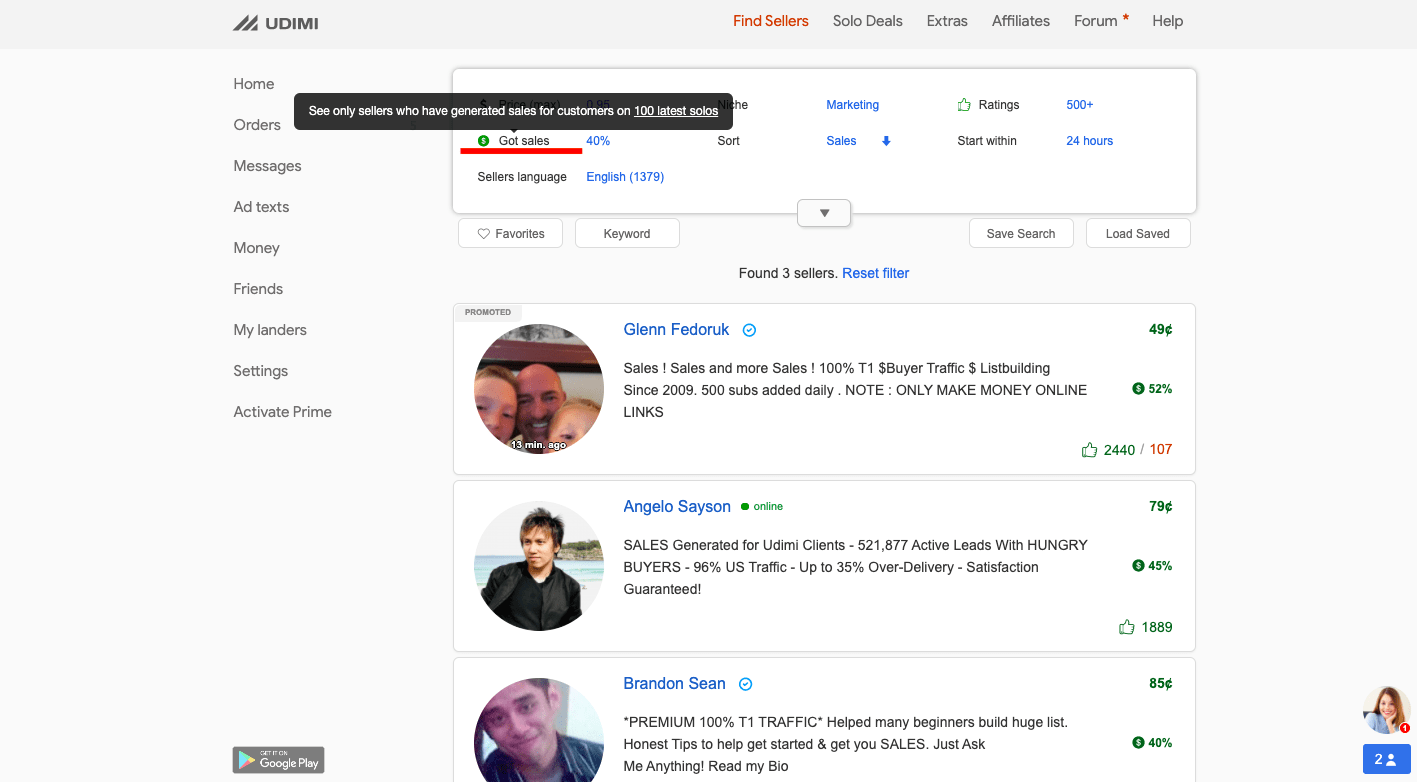Click the Google Play store badge
The width and height of the screenshot is (1417, 782).
click(279, 760)
